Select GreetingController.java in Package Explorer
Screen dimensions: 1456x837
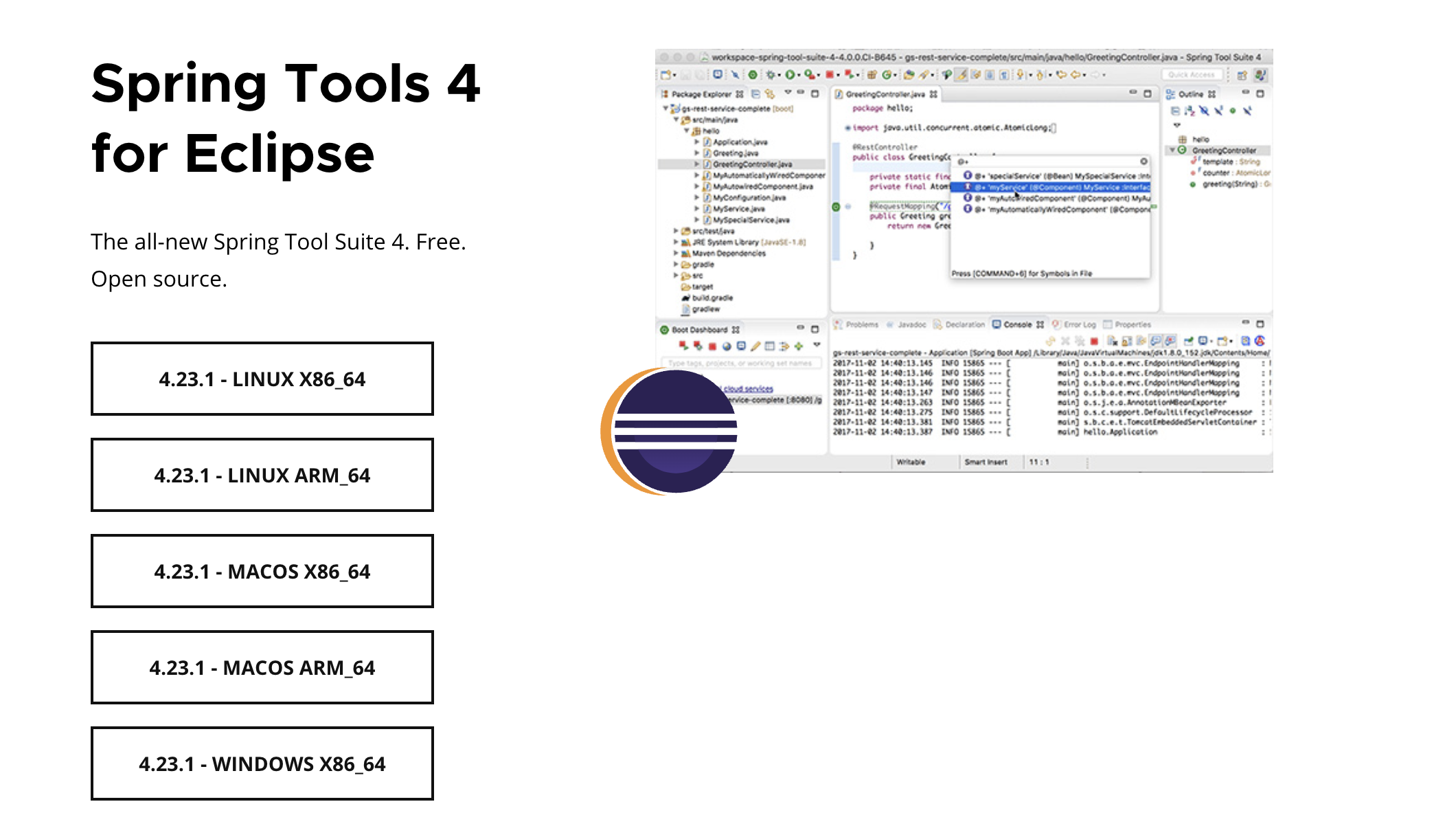(x=751, y=164)
